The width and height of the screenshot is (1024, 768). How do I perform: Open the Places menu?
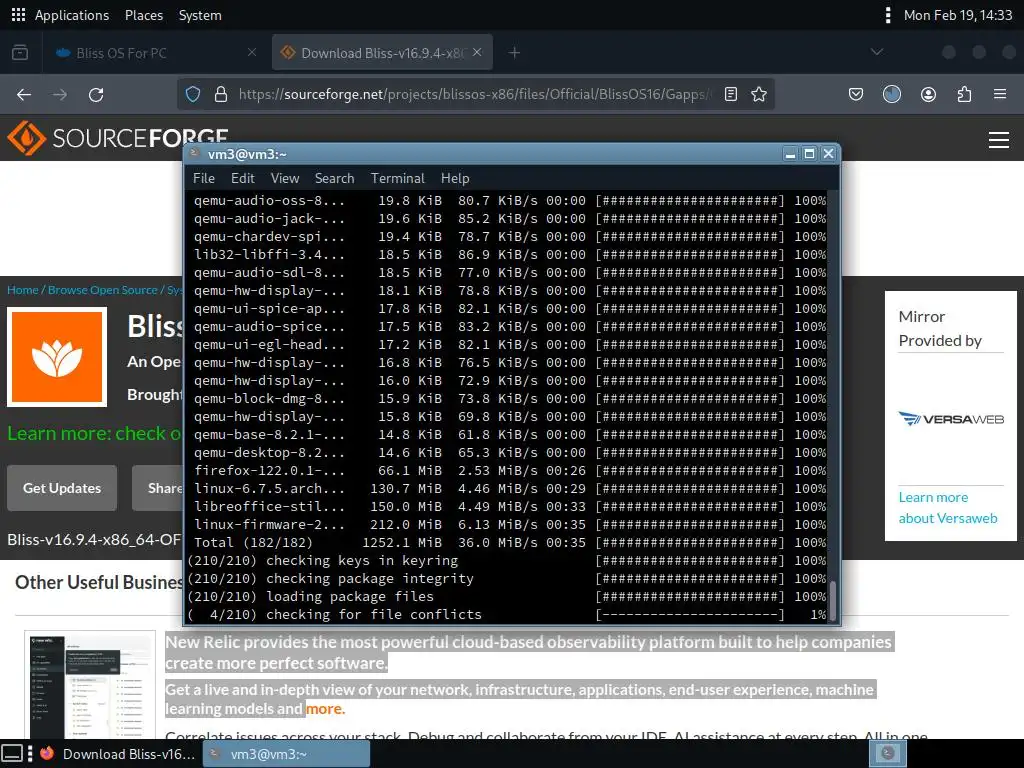[144, 15]
